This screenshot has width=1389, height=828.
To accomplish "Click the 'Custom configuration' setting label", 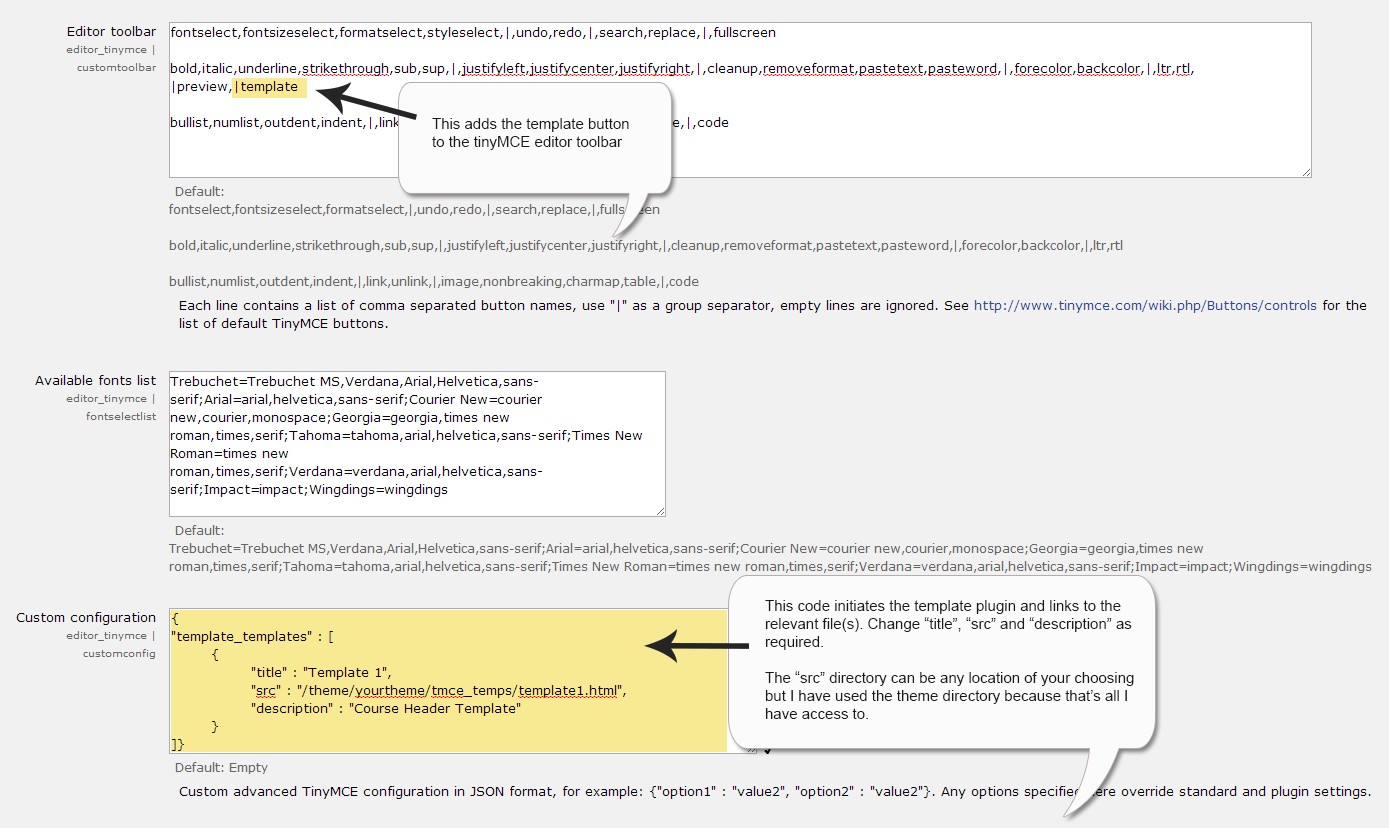I will click(x=86, y=618).
